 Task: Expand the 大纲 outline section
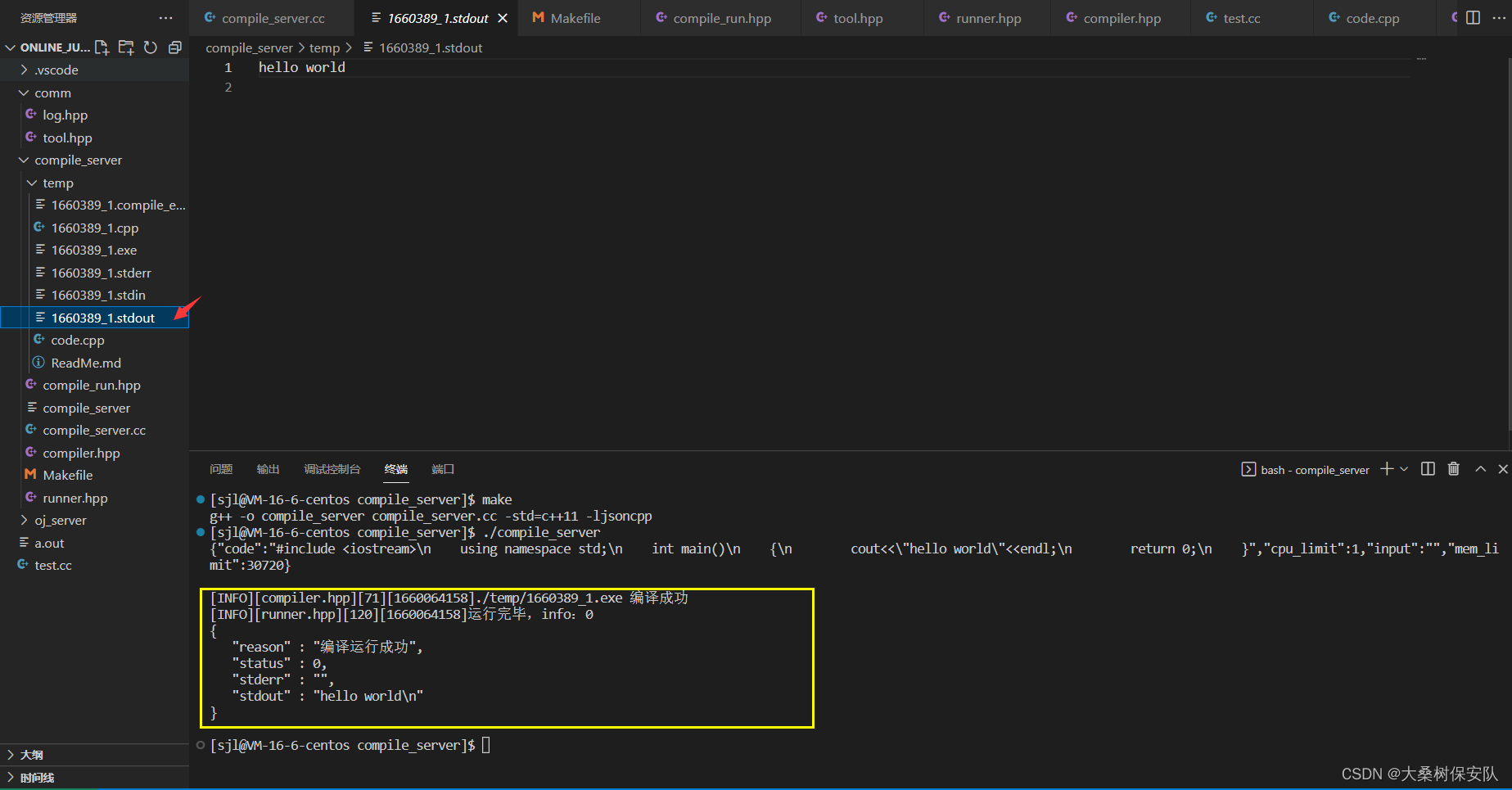[94, 755]
